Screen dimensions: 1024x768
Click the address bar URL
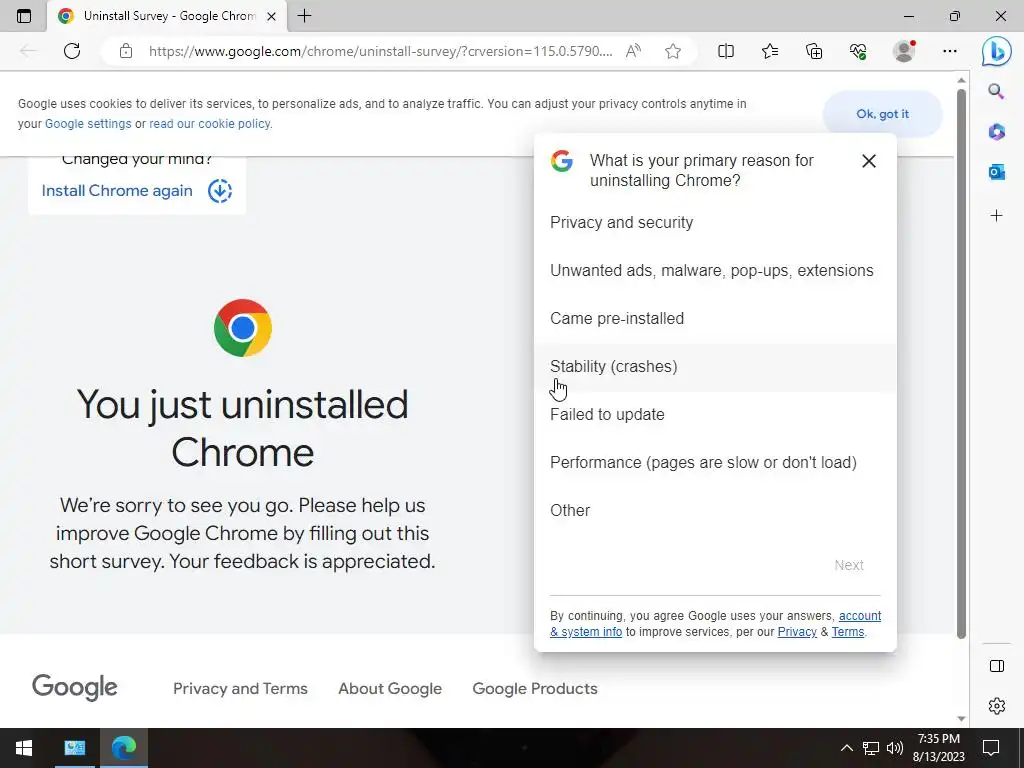(380, 51)
